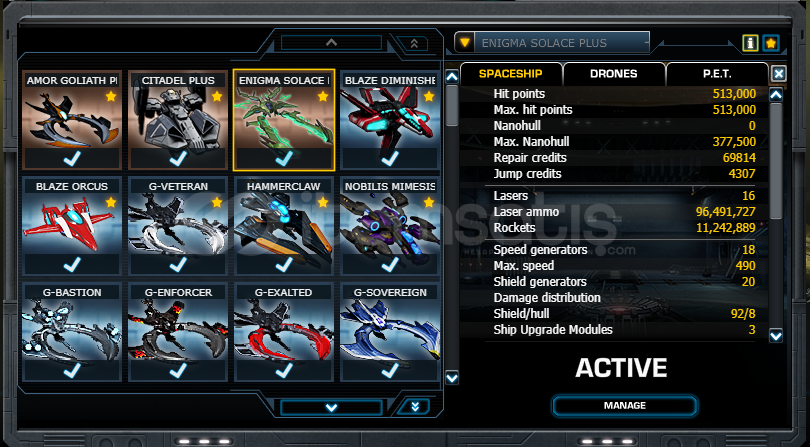Toggle the checkmark under G-Bastion

(72, 370)
